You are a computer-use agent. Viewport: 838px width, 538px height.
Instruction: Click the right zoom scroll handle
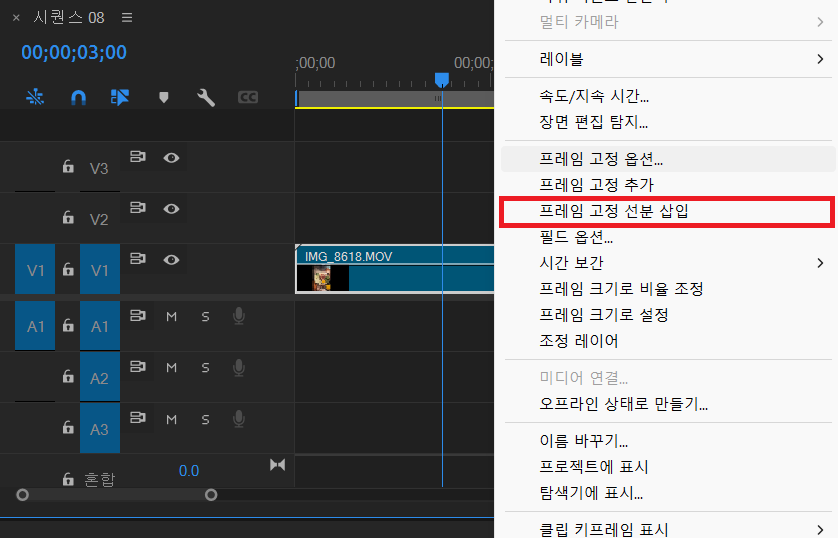[x=211, y=495]
